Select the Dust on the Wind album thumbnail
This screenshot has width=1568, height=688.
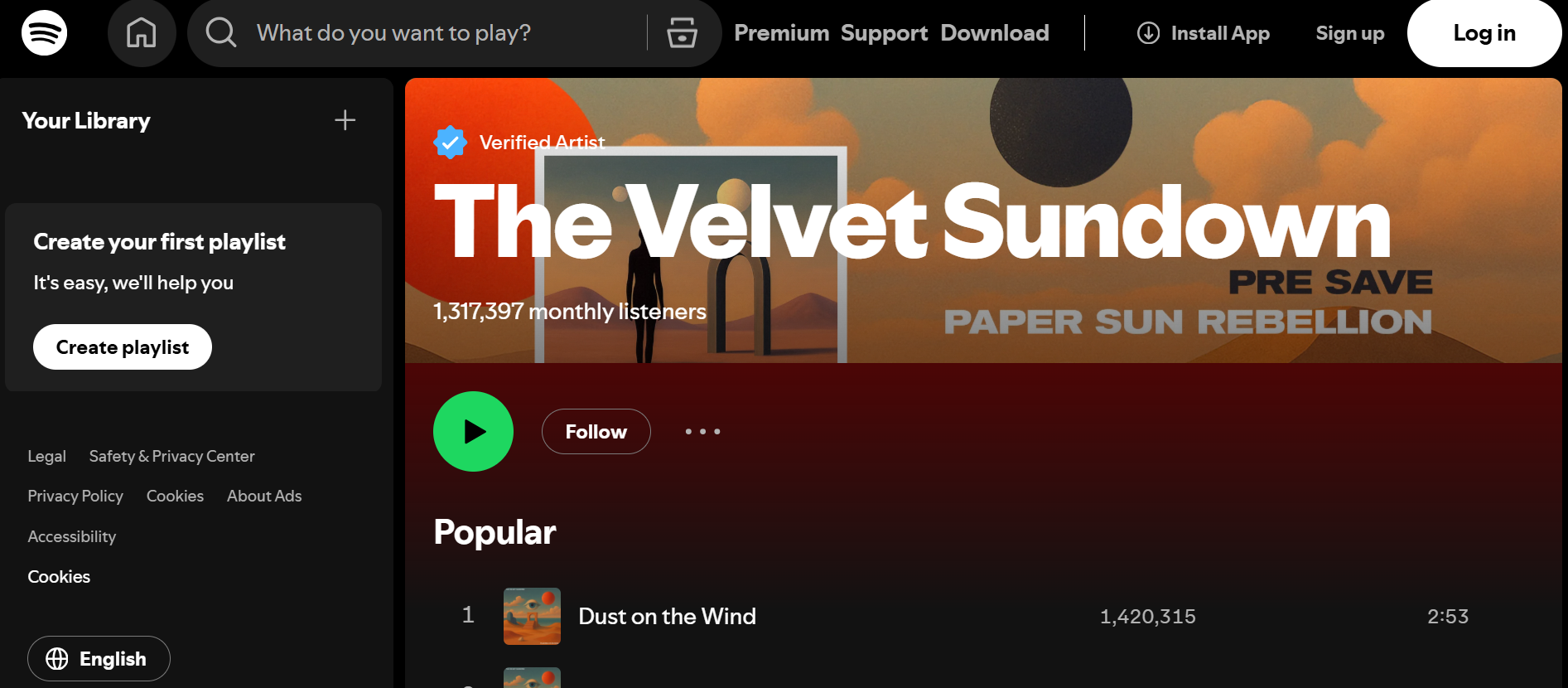click(532, 616)
